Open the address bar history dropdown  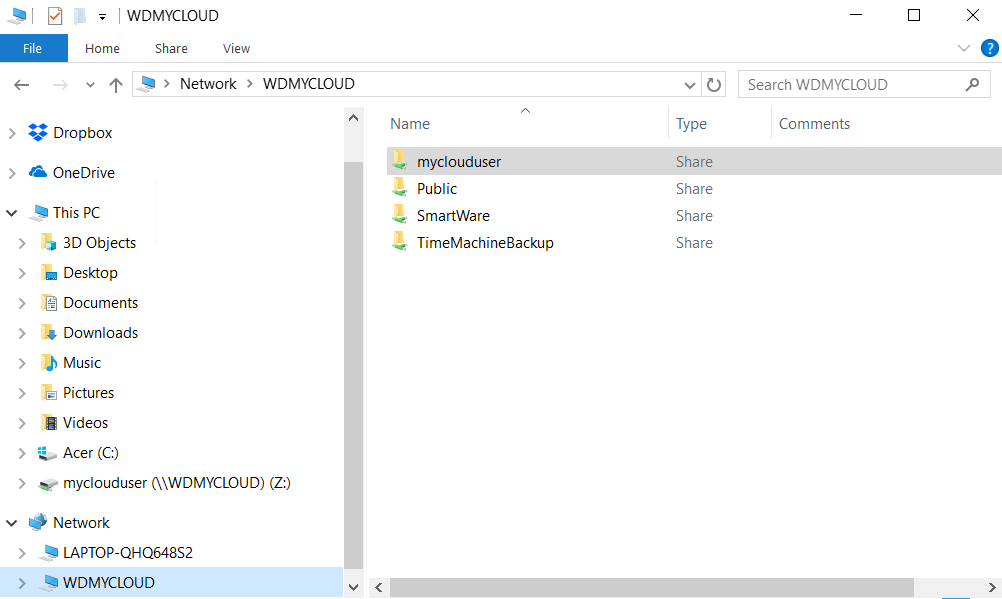click(x=690, y=84)
